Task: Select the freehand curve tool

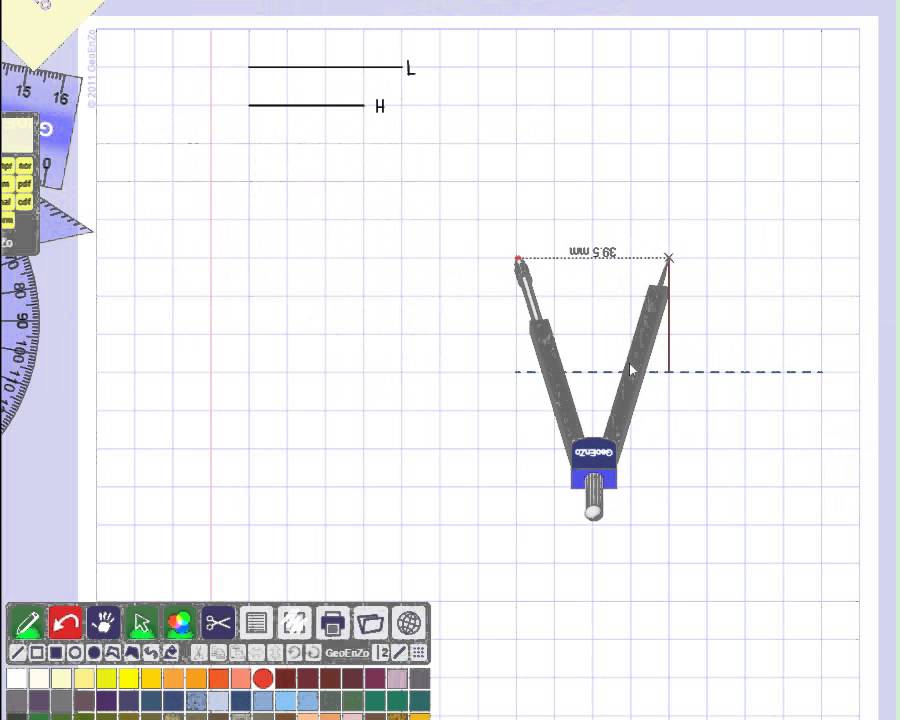Action: pyautogui.click(x=151, y=653)
